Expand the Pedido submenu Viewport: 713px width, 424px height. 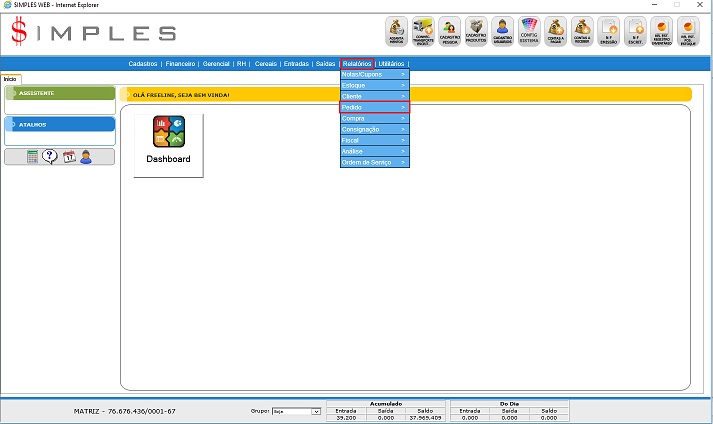(374, 107)
